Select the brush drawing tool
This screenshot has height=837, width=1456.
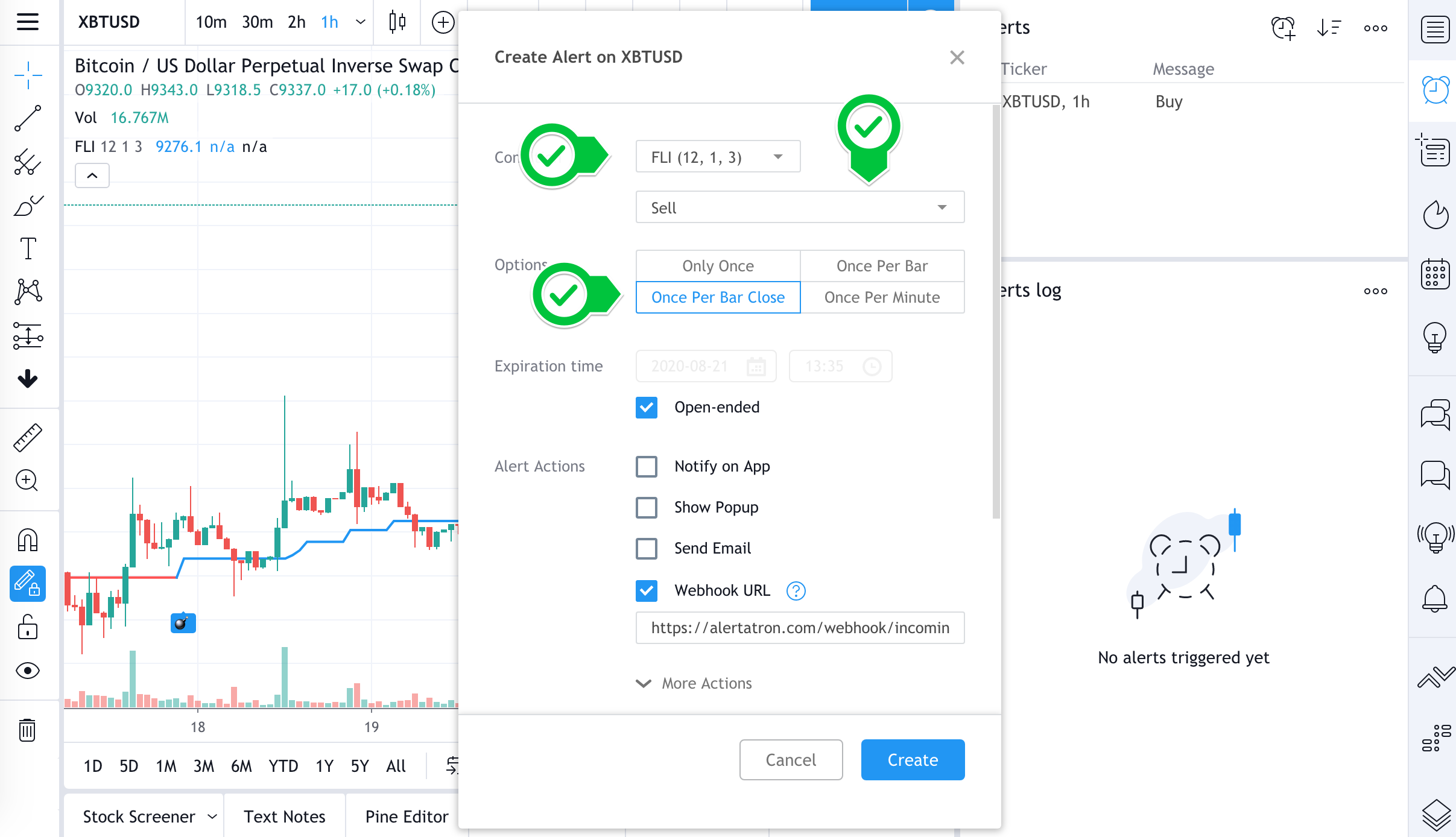27,206
